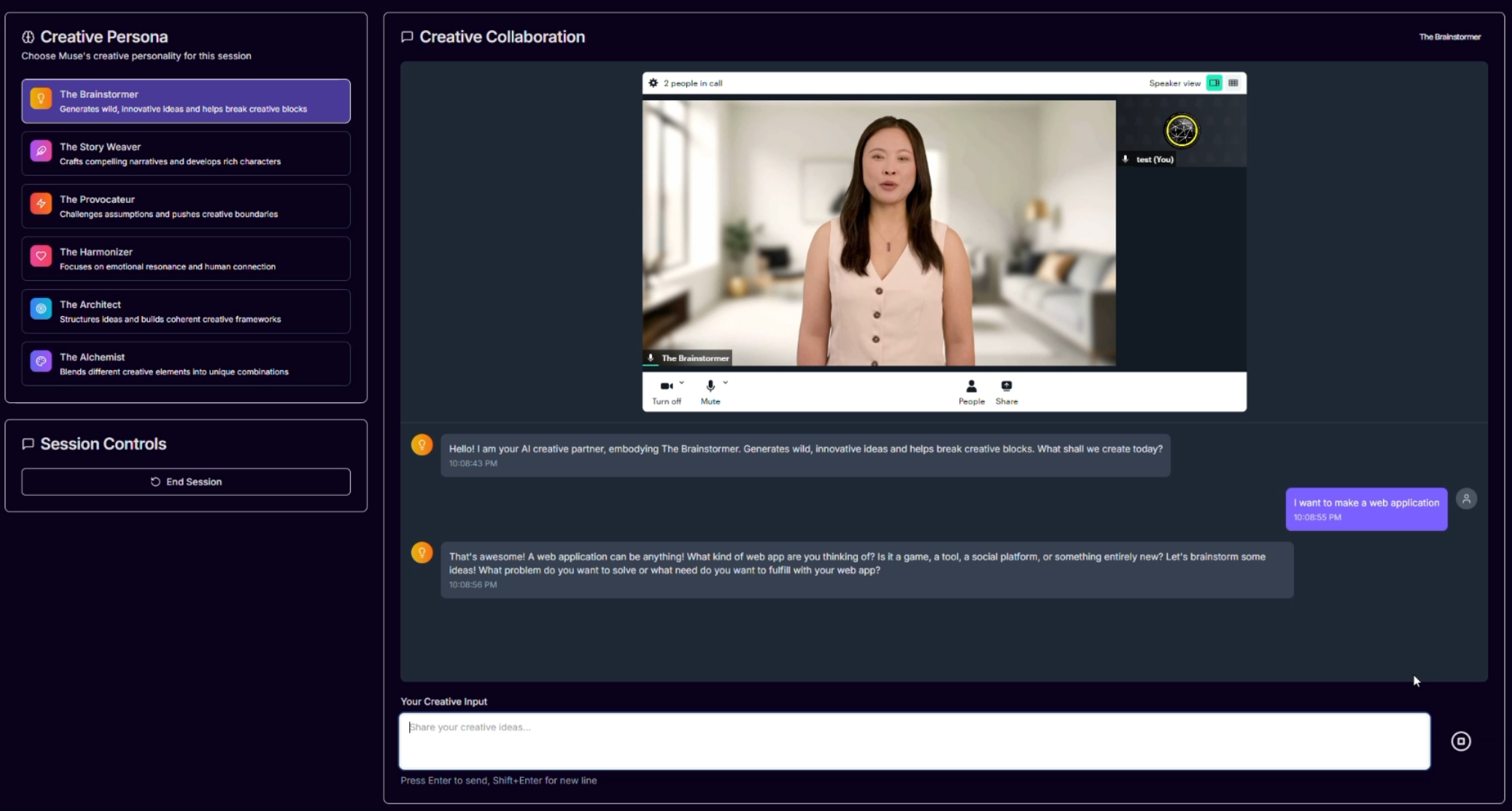Click the stop generation button
This screenshot has width=1512, height=811.
(1460, 741)
